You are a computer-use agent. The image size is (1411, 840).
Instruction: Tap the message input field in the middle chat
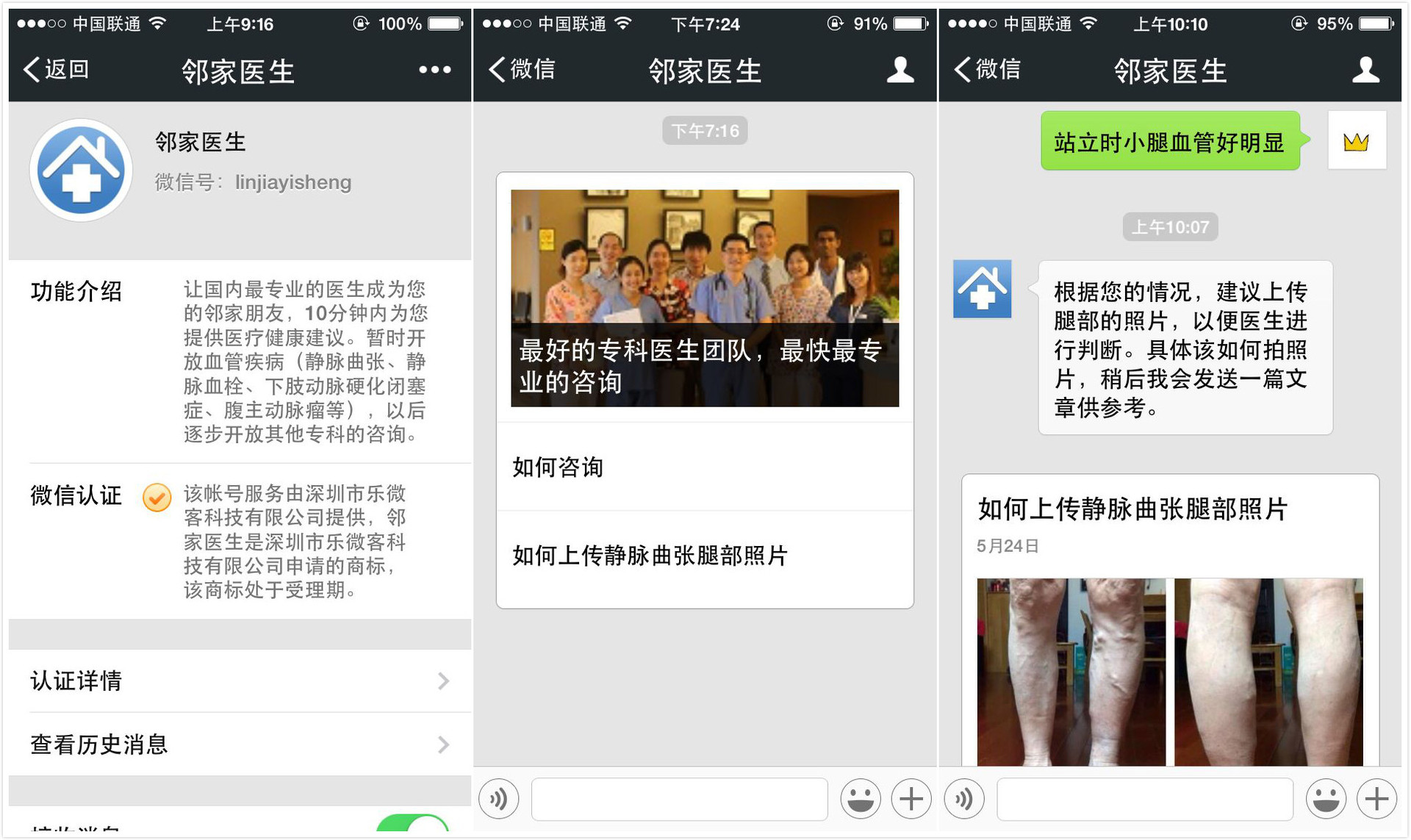click(679, 799)
